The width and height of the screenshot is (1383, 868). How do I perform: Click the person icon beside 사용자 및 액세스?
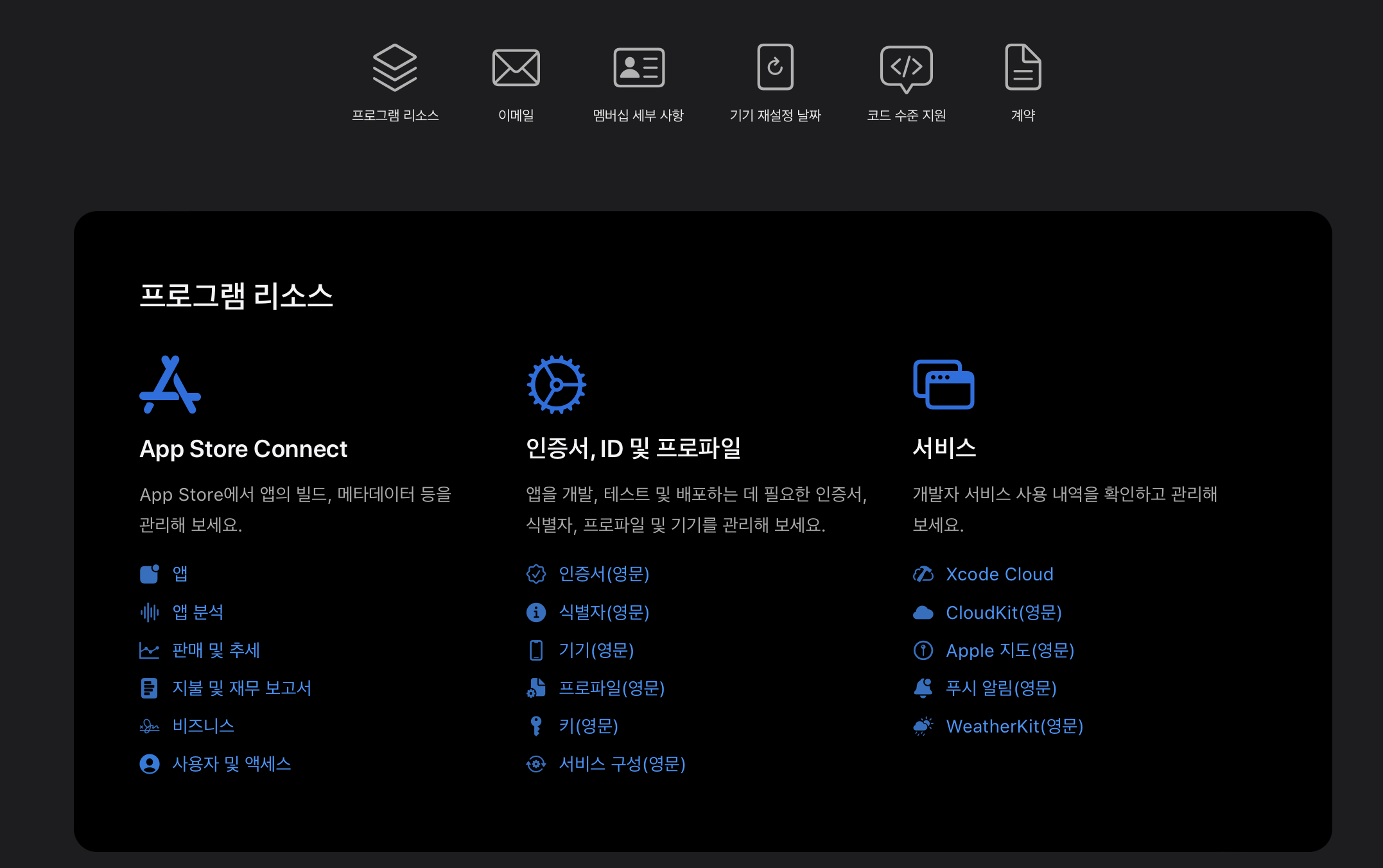pos(150,764)
